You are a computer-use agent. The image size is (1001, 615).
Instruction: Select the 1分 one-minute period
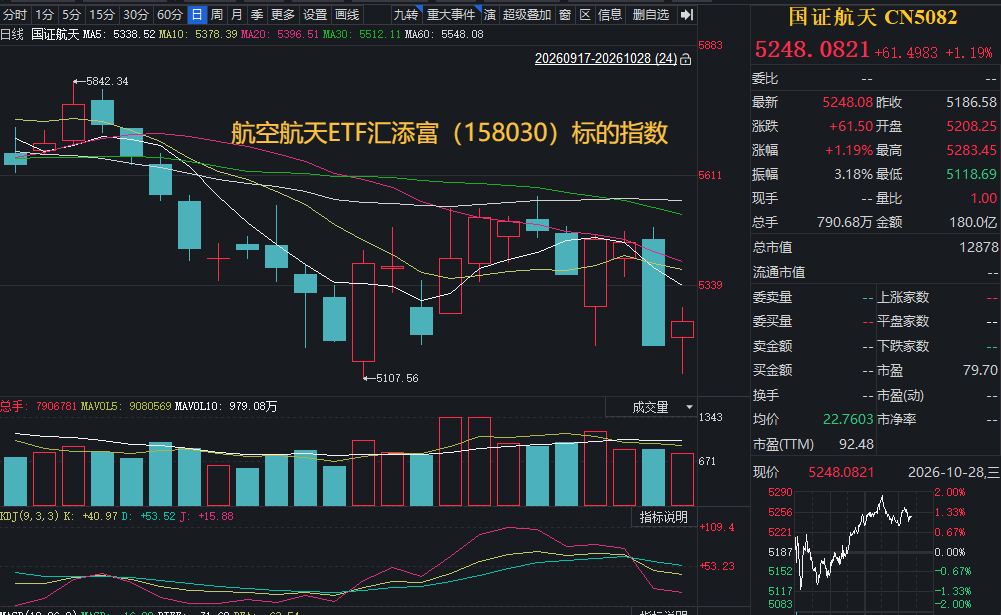[x=44, y=15]
